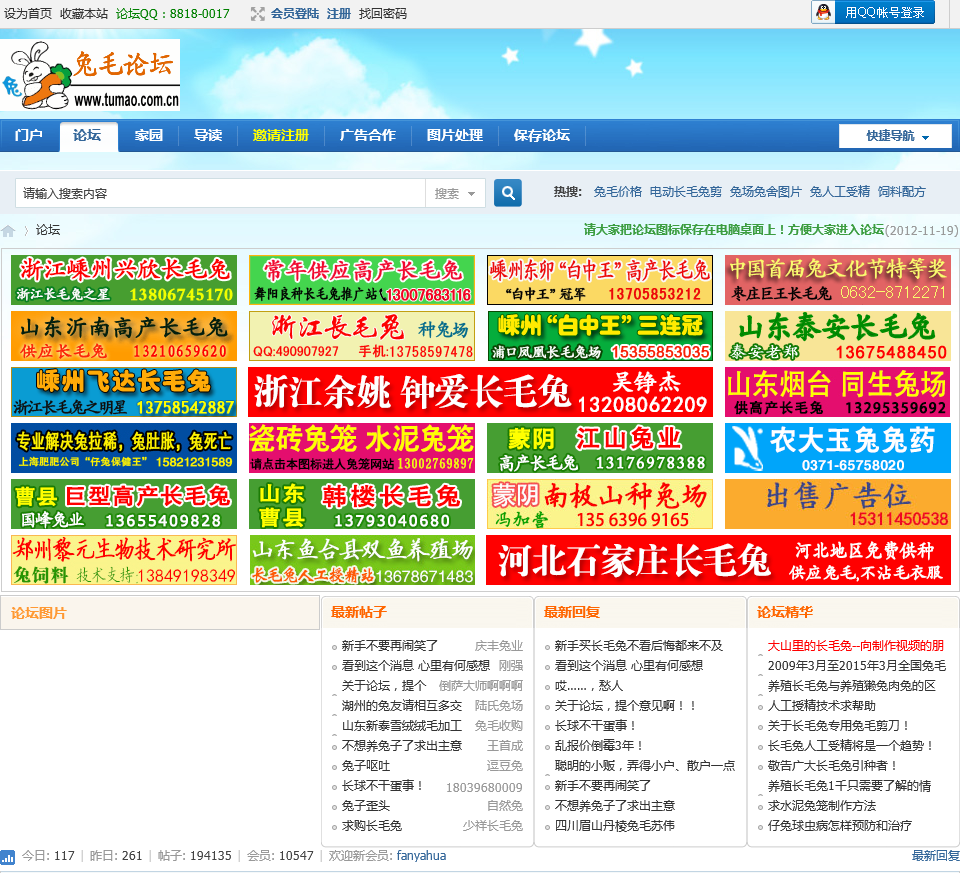Click poster name 庆丰兔业
The image size is (960, 873).
(498, 646)
